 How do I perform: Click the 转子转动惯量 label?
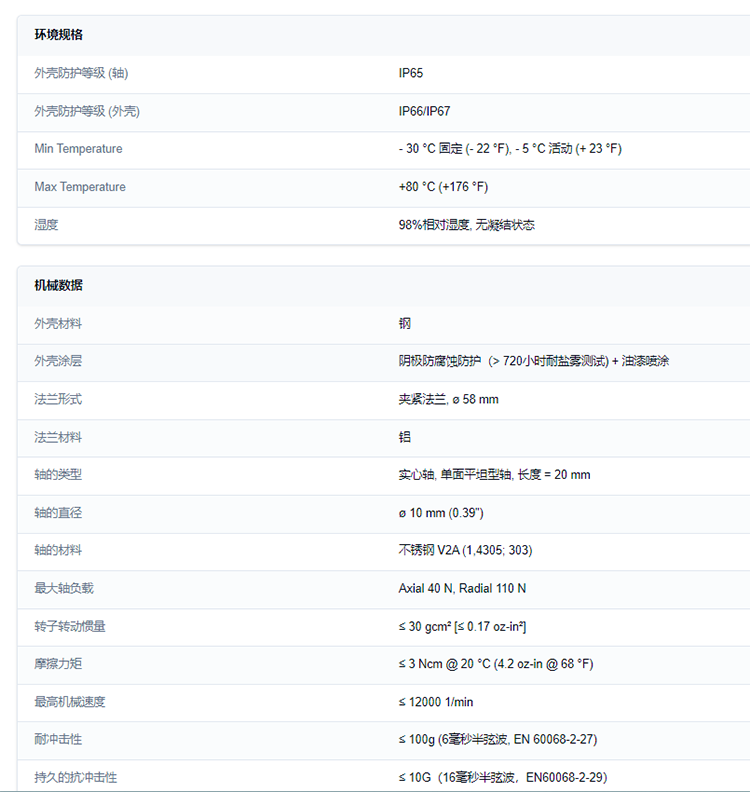(x=70, y=626)
